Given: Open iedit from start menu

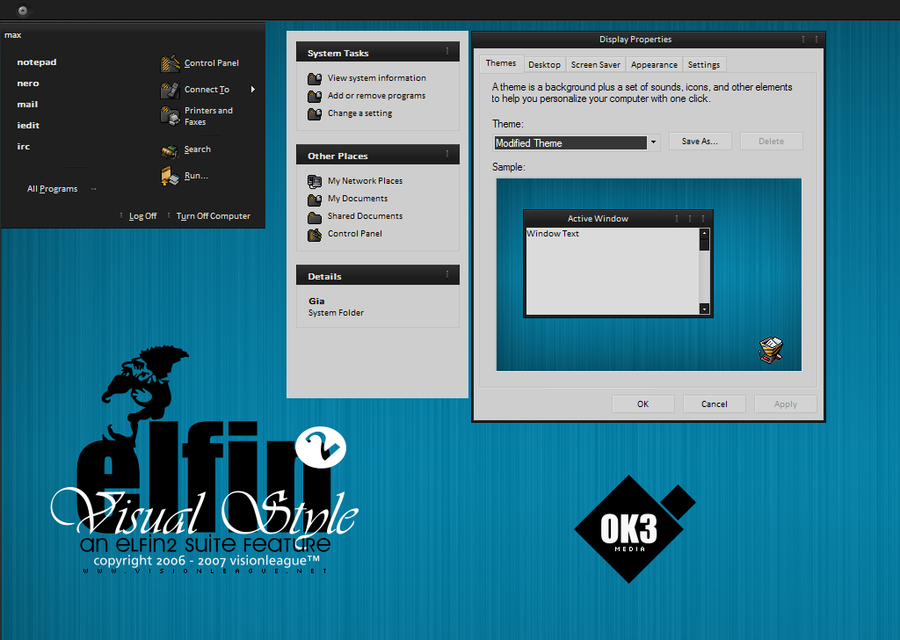Looking at the screenshot, I should (28, 125).
